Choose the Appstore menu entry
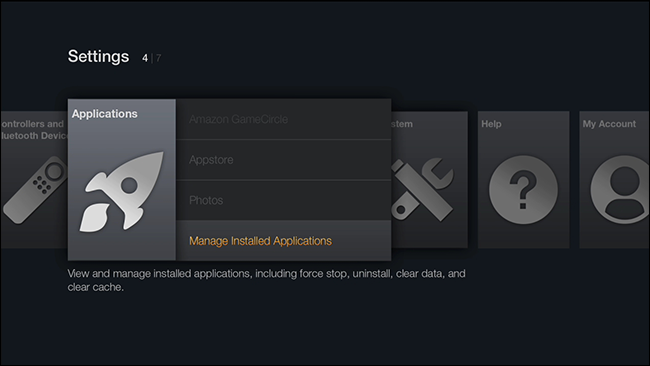 284,160
